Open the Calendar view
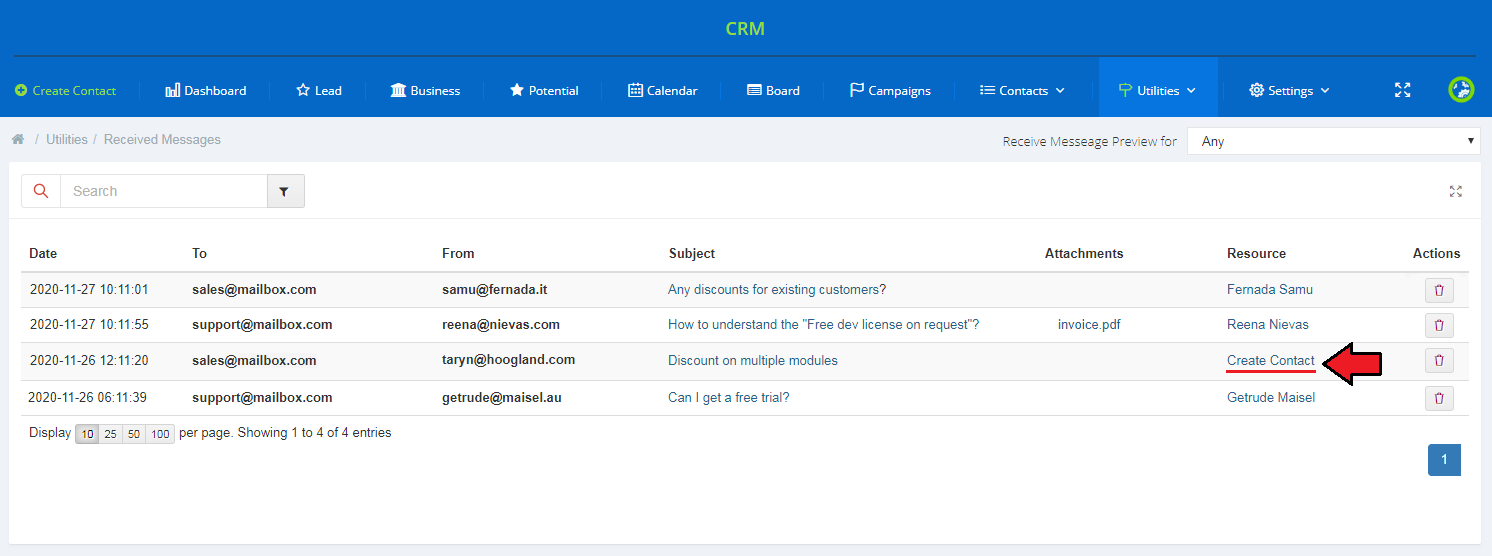Image resolution: width=1492 pixels, height=556 pixels. click(x=663, y=90)
